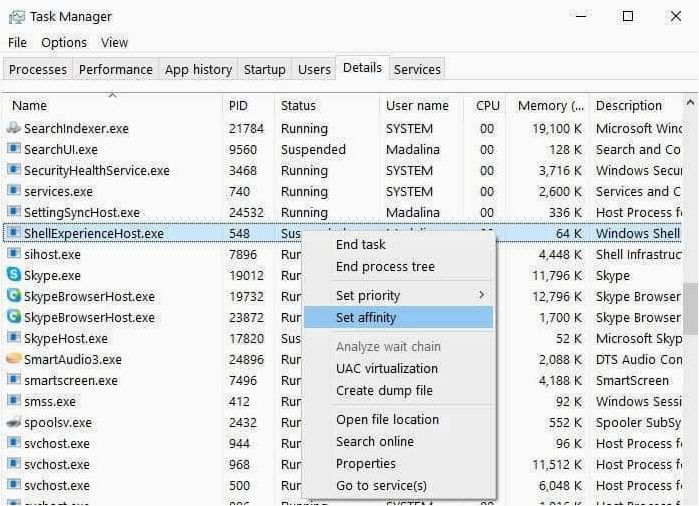Click the second SkypeBrowserHost.exe icon (PID 23872)

click(x=14, y=317)
